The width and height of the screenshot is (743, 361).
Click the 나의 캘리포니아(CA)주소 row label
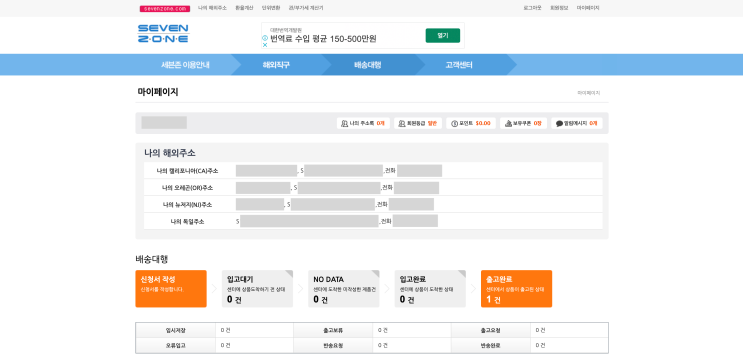tap(187, 171)
